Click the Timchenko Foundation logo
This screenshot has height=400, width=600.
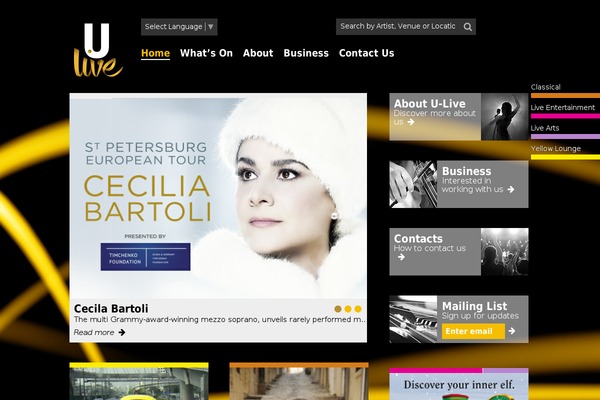click(x=145, y=257)
